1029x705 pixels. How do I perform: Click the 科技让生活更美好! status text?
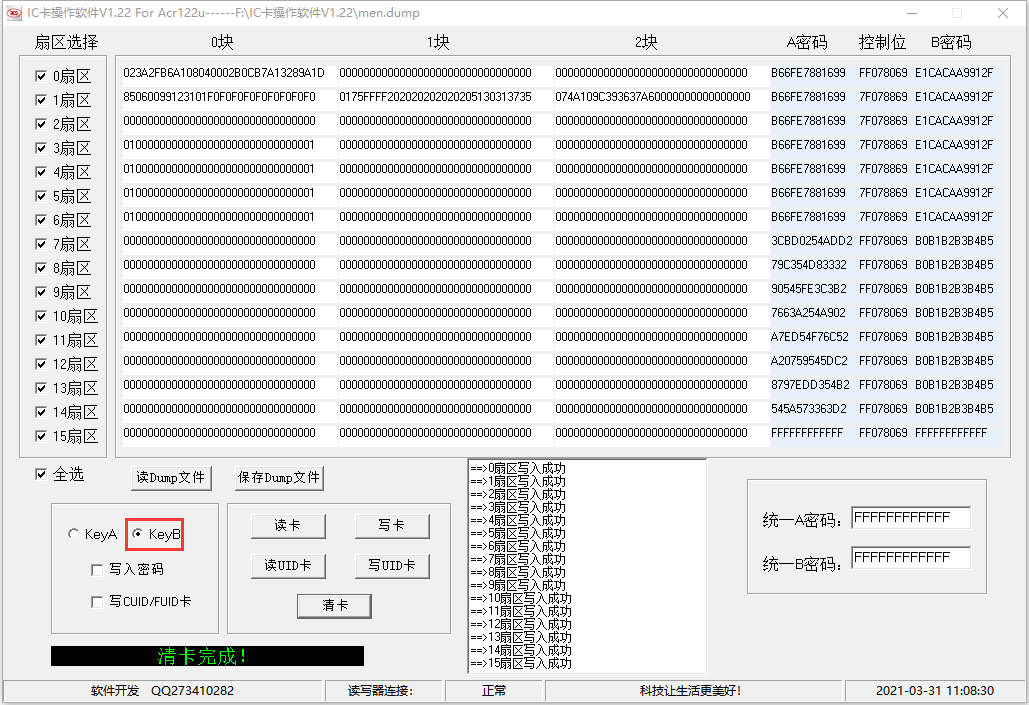point(690,691)
